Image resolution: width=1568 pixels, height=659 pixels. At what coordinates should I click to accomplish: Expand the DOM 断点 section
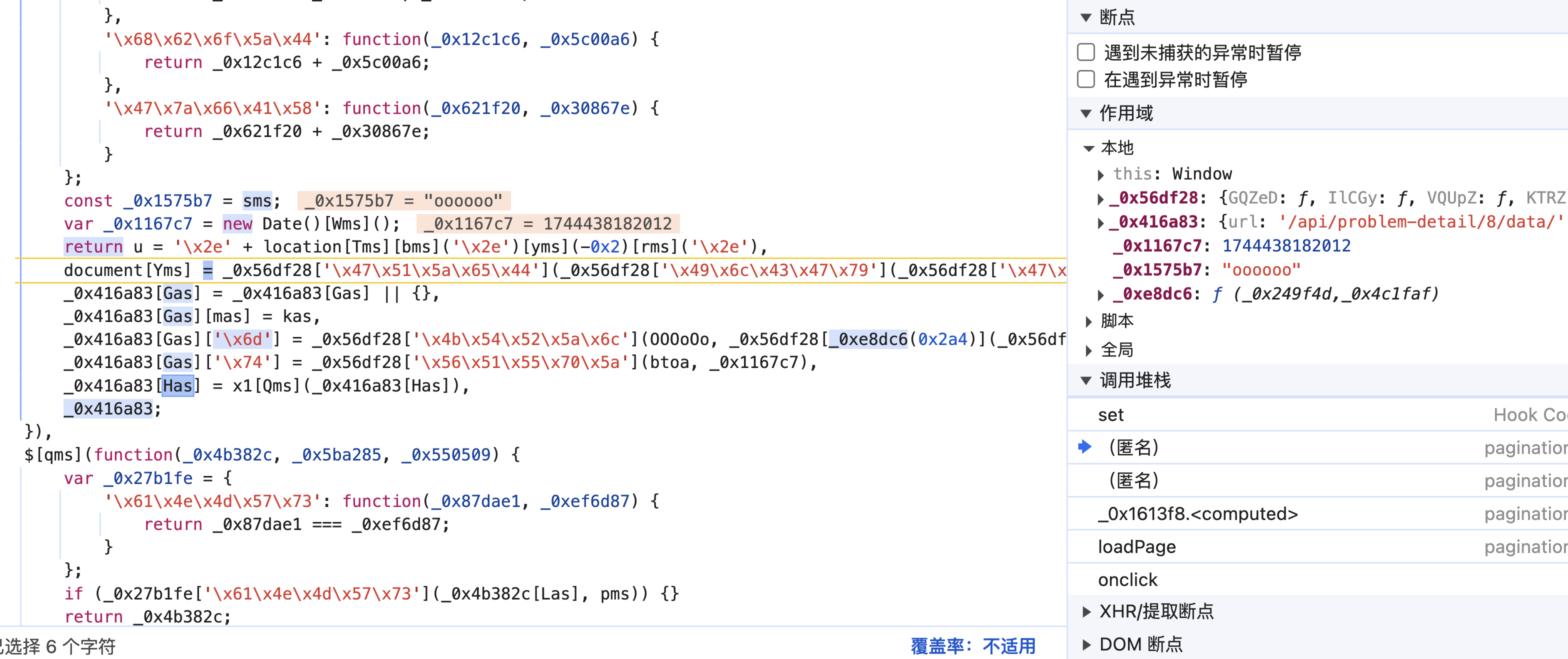pyautogui.click(x=1086, y=644)
